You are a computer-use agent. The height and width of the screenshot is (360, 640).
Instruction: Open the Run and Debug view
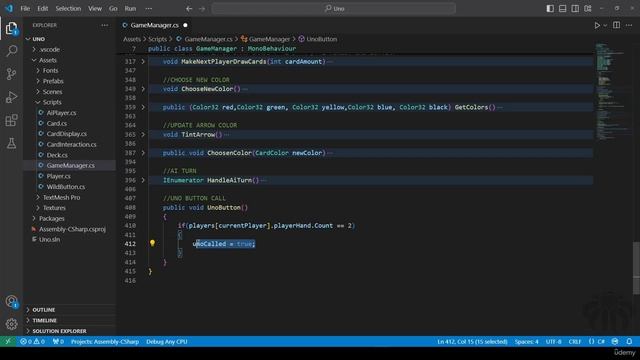coord(11,97)
